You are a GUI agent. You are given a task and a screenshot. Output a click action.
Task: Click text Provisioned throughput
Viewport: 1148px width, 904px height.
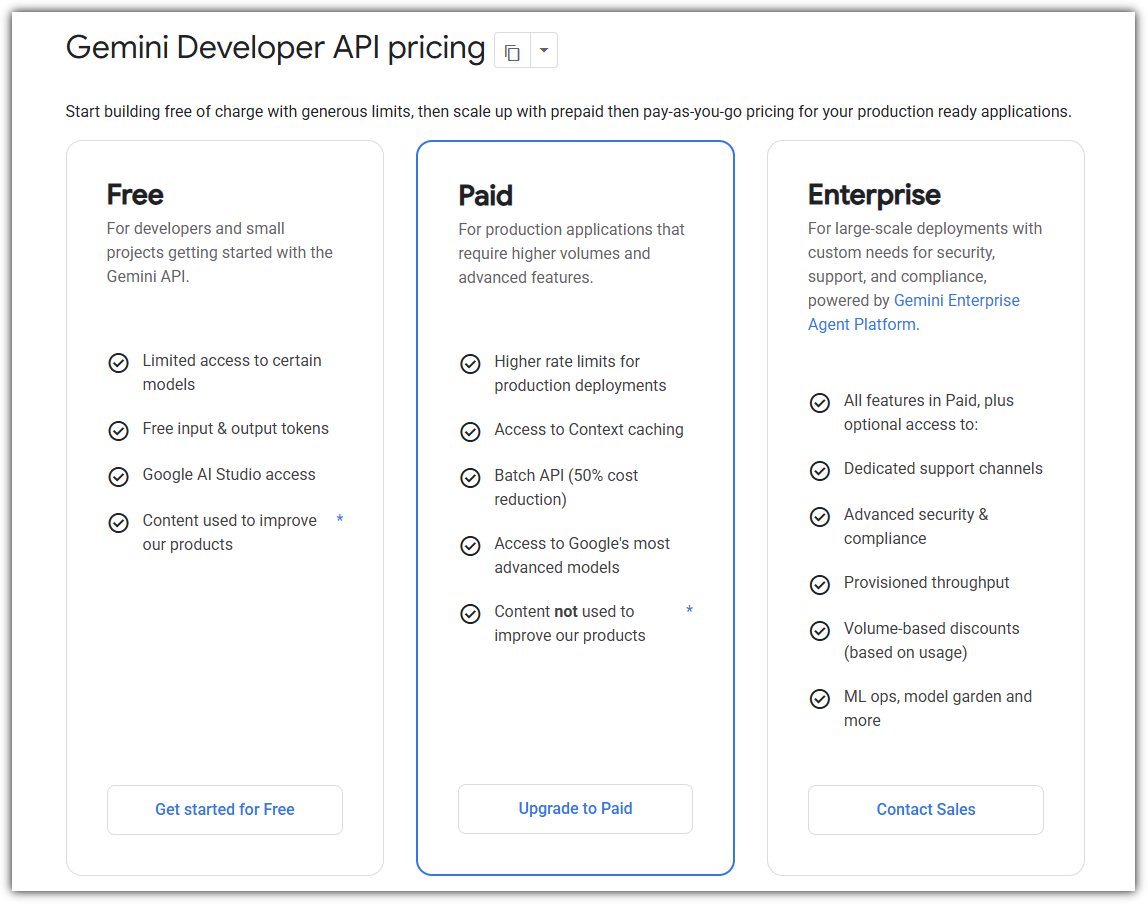click(926, 583)
